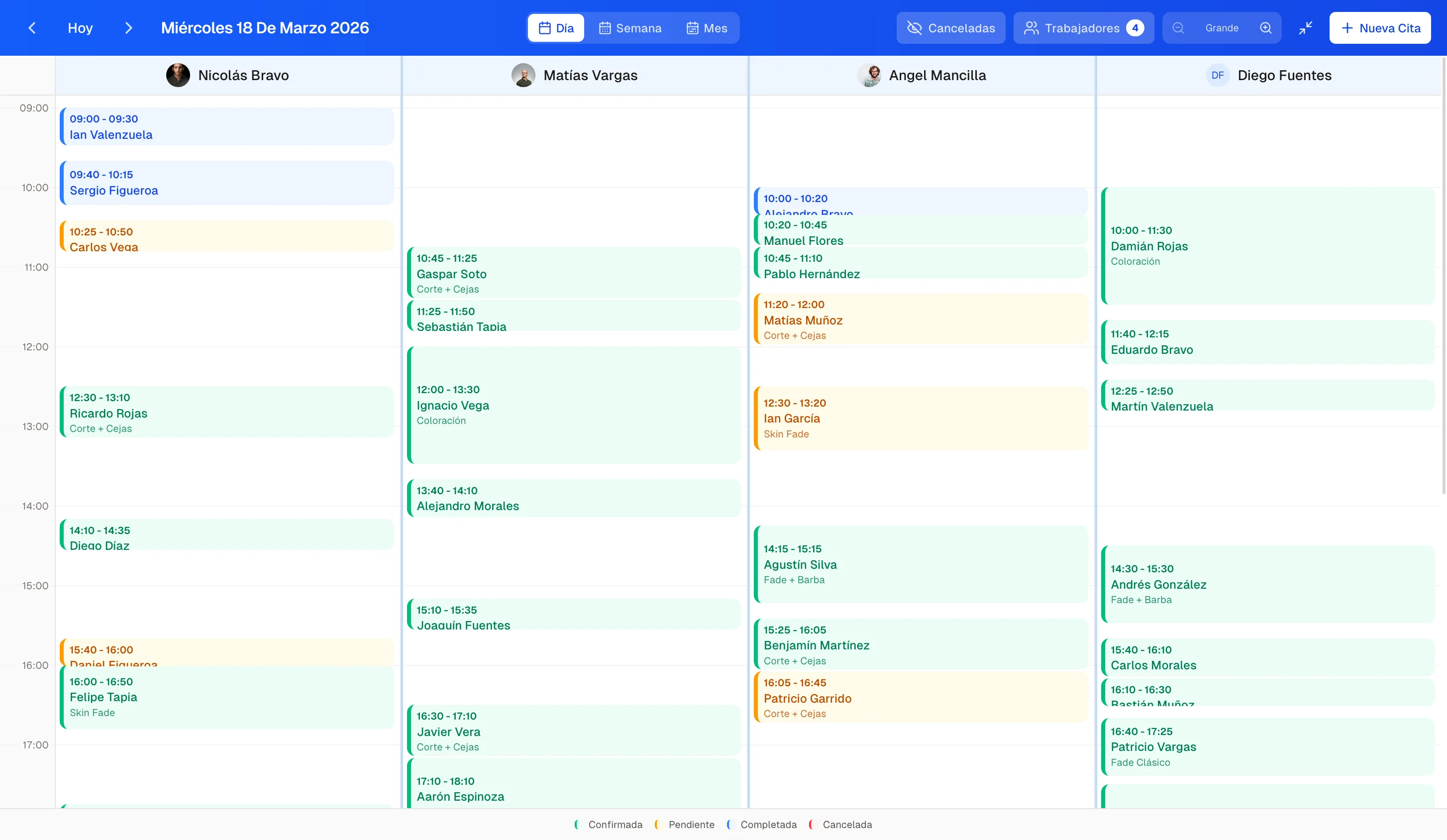Image resolution: width=1447 pixels, height=840 pixels.
Task: Click Nicolás Bravo column name
Action: pyautogui.click(x=243, y=75)
